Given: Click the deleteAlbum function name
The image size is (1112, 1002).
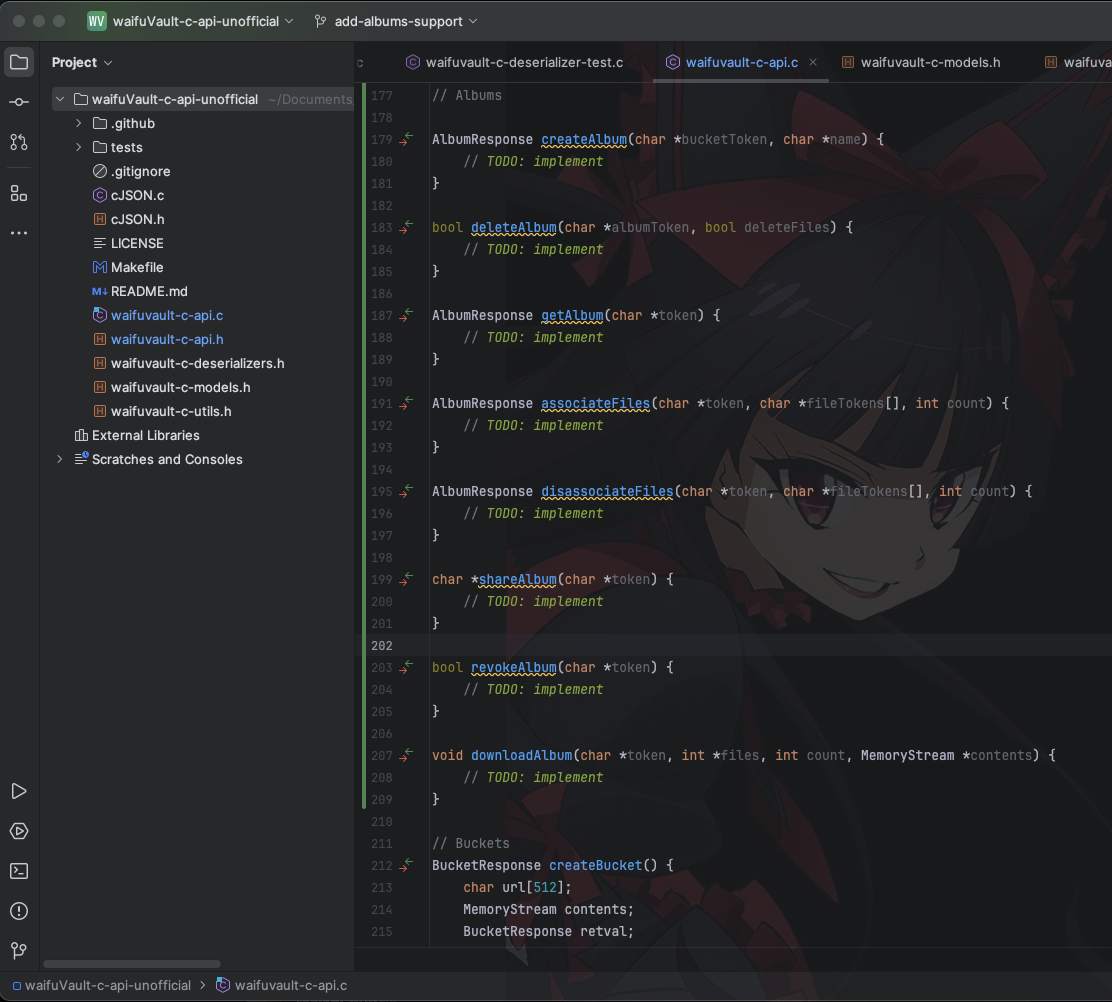Looking at the screenshot, I should [513, 227].
